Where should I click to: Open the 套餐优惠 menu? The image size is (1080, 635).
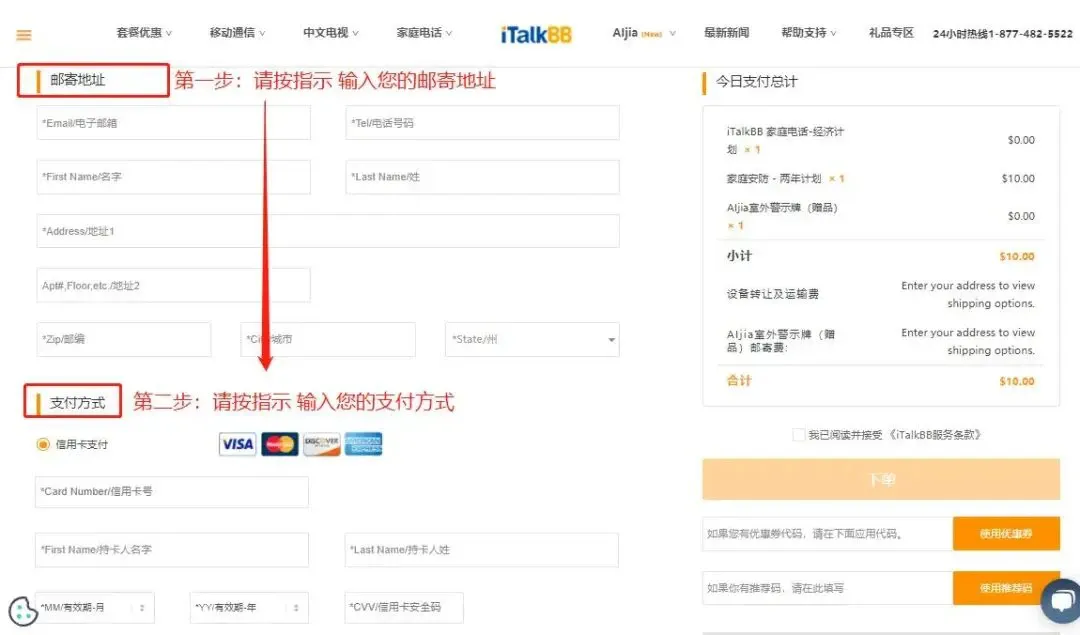pyautogui.click(x=144, y=33)
